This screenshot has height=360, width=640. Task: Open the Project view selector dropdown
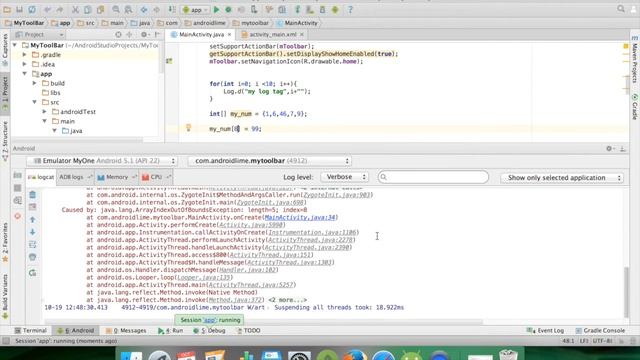(39, 35)
